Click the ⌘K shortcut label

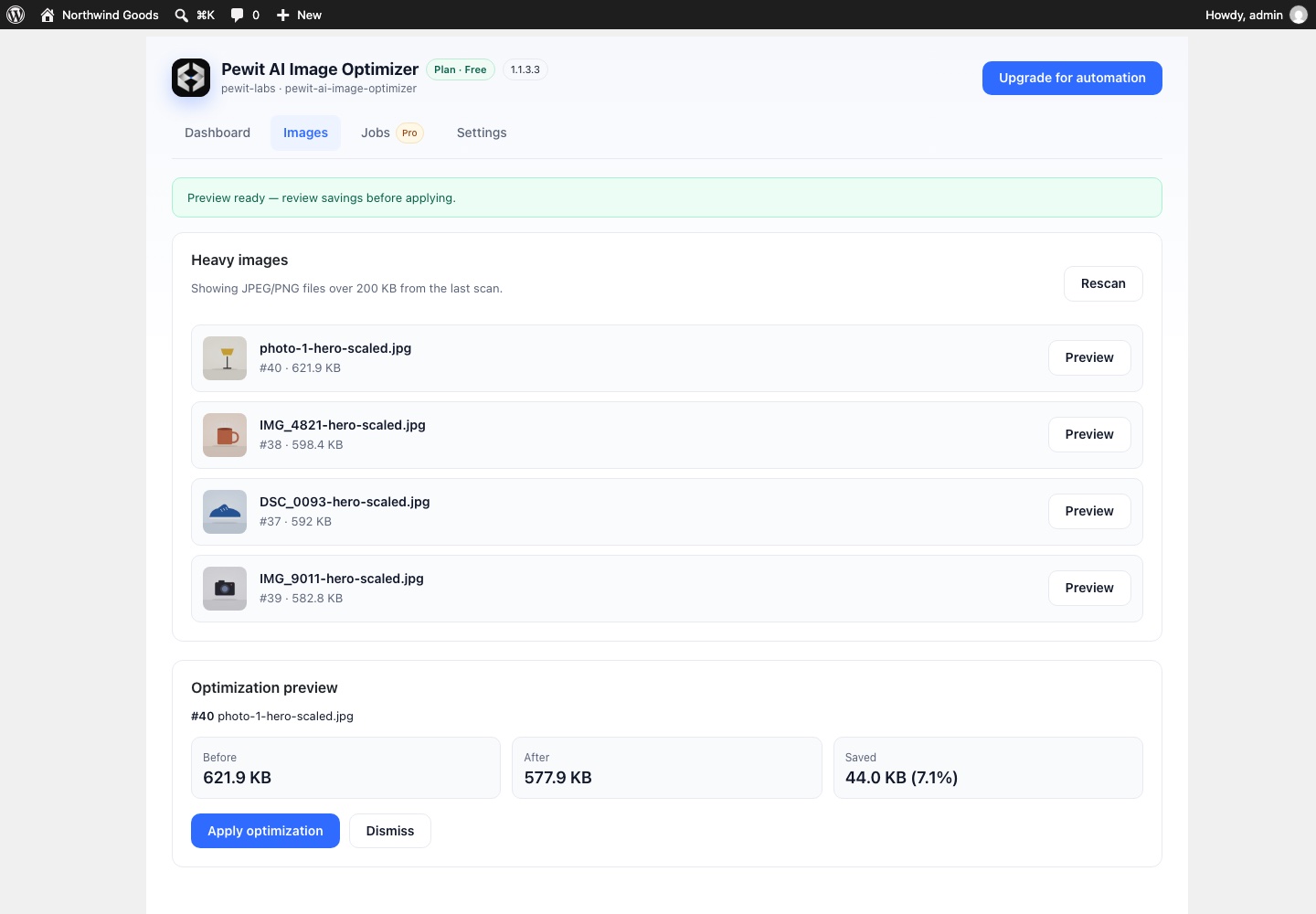206,15
